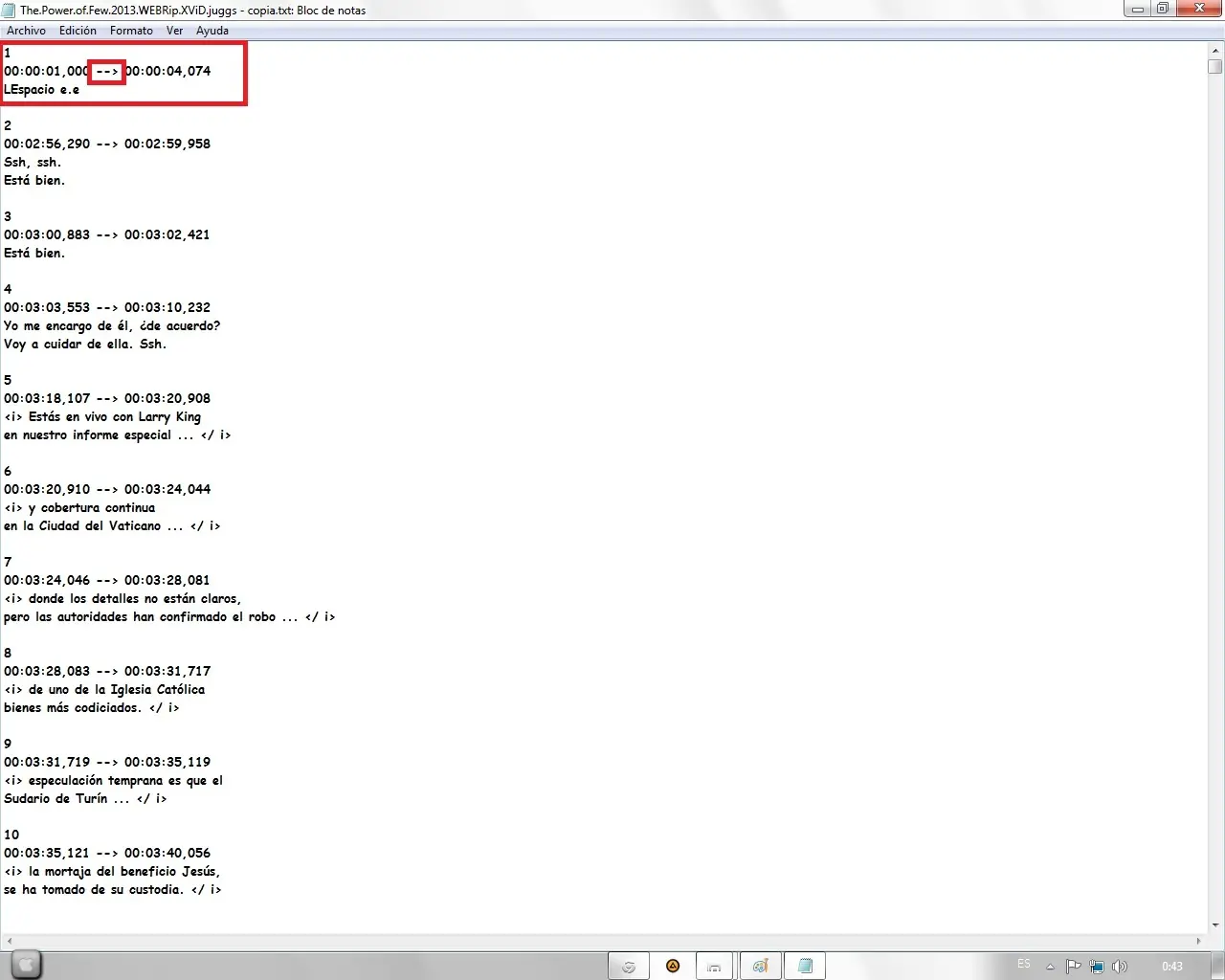Click the vertical scrollbar up arrow
The height and width of the screenshot is (980, 1225).
point(1215,49)
